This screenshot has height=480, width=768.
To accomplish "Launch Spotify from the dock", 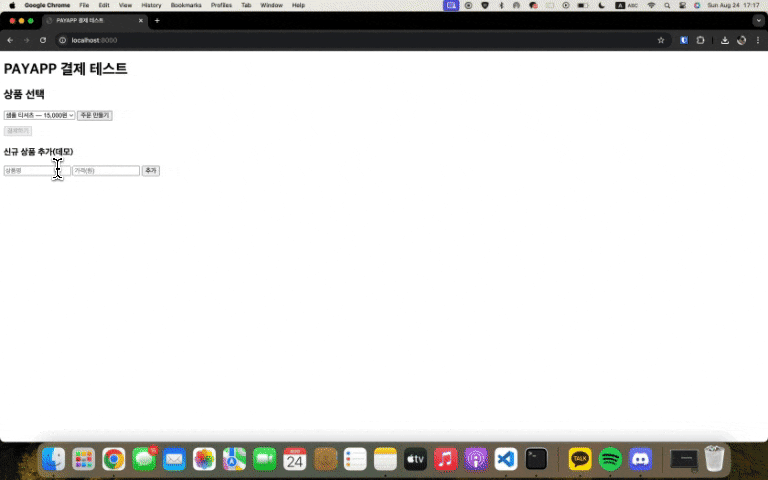I will click(x=610, y=459).
